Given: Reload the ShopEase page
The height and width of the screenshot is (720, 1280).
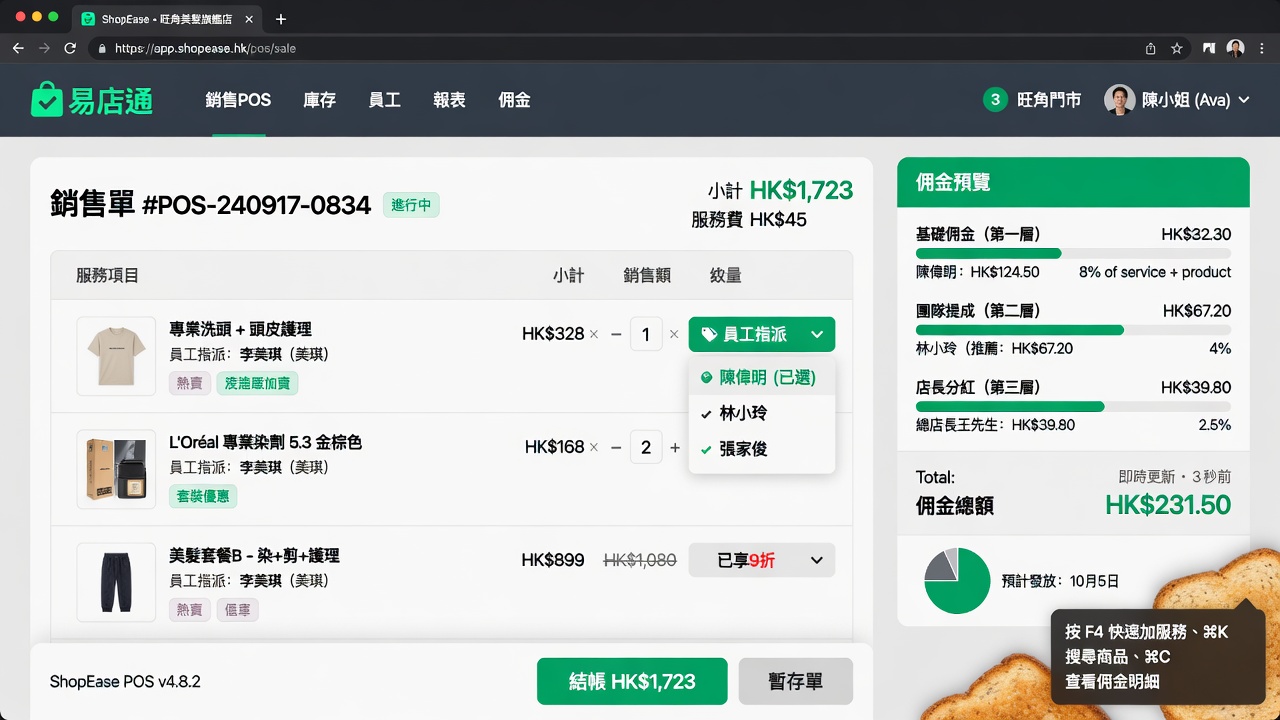Looking at the screenshot, I should (70, 48).
